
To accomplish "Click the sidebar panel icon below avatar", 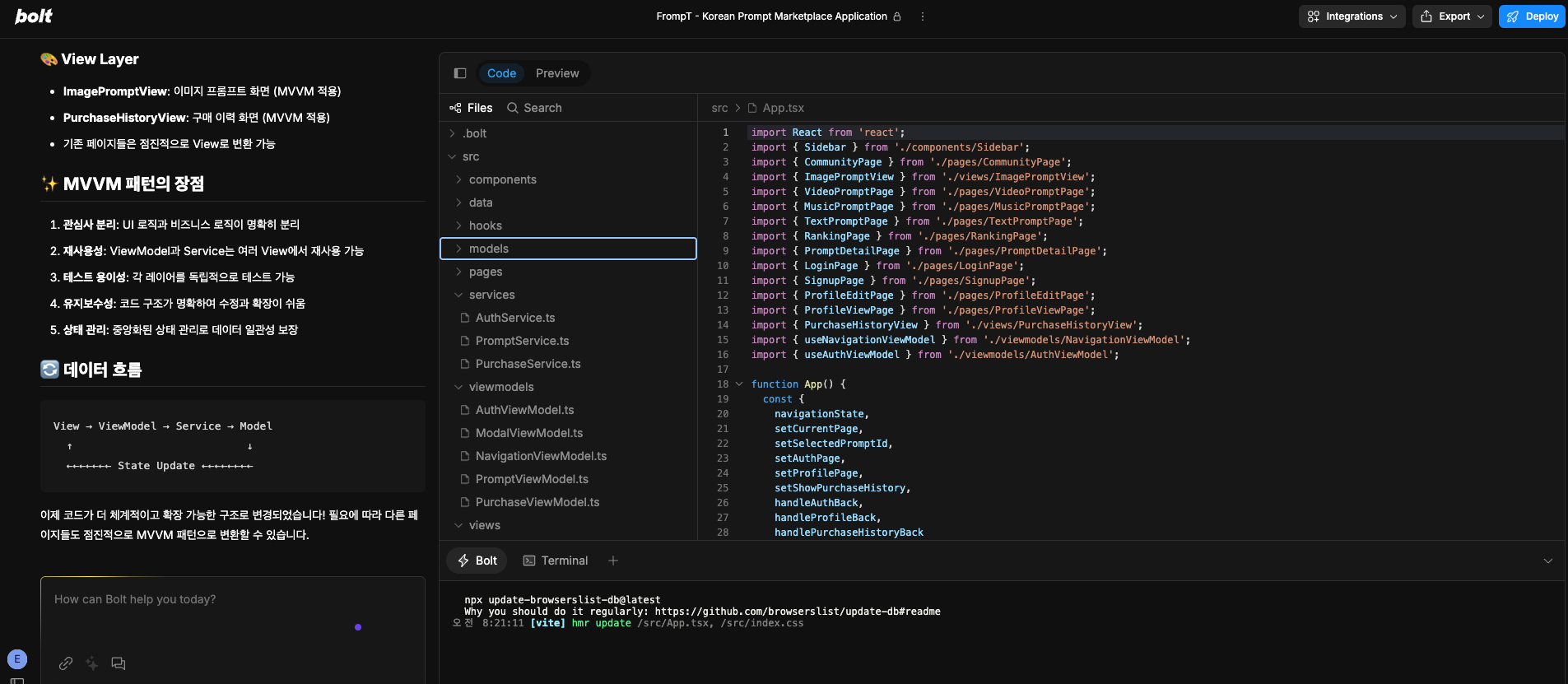I will coord(17,681).
